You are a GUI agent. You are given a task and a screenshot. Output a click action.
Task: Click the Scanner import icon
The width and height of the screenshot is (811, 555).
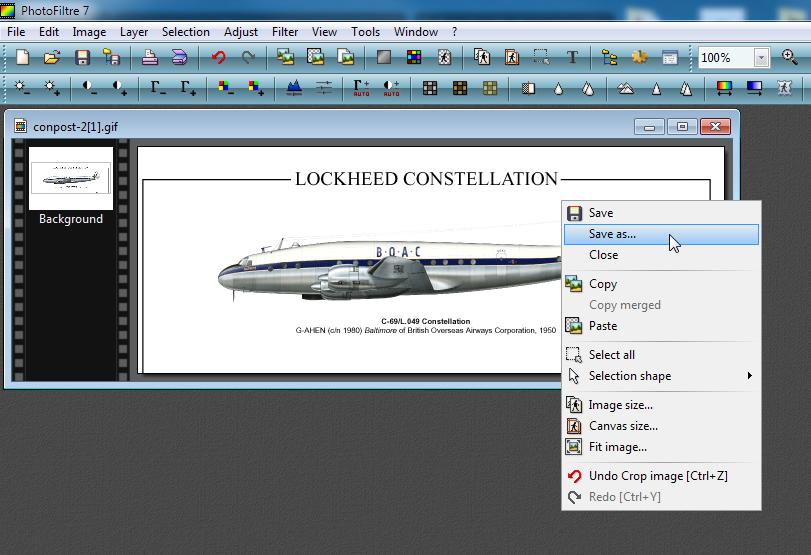pos(179,57)
